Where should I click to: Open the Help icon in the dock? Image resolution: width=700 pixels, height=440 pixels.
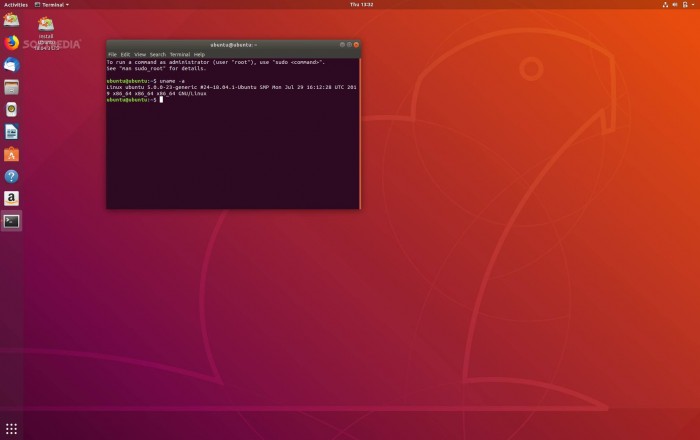[x=11, y=177]
